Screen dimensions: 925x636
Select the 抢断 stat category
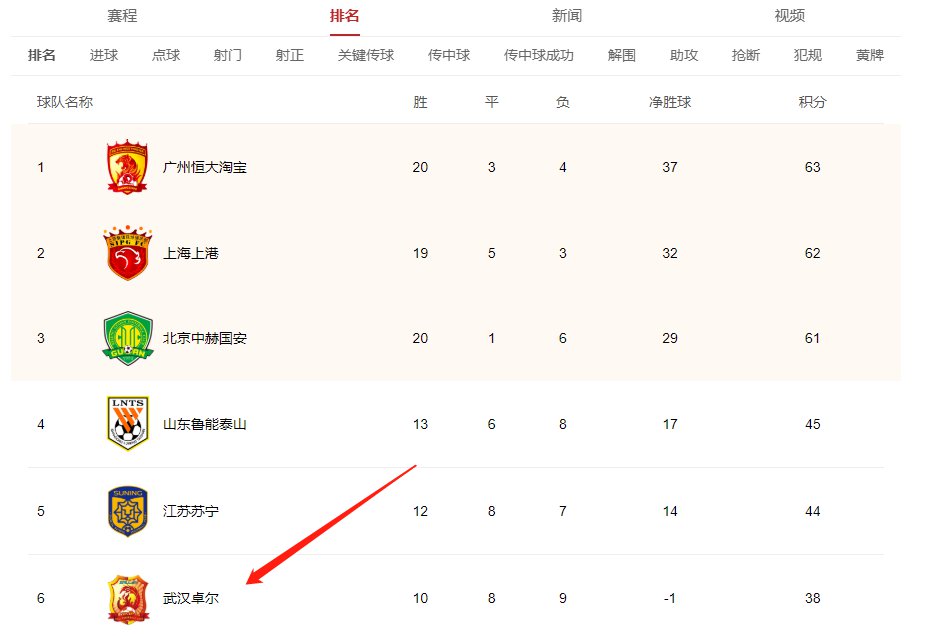[x=745, y=56]
